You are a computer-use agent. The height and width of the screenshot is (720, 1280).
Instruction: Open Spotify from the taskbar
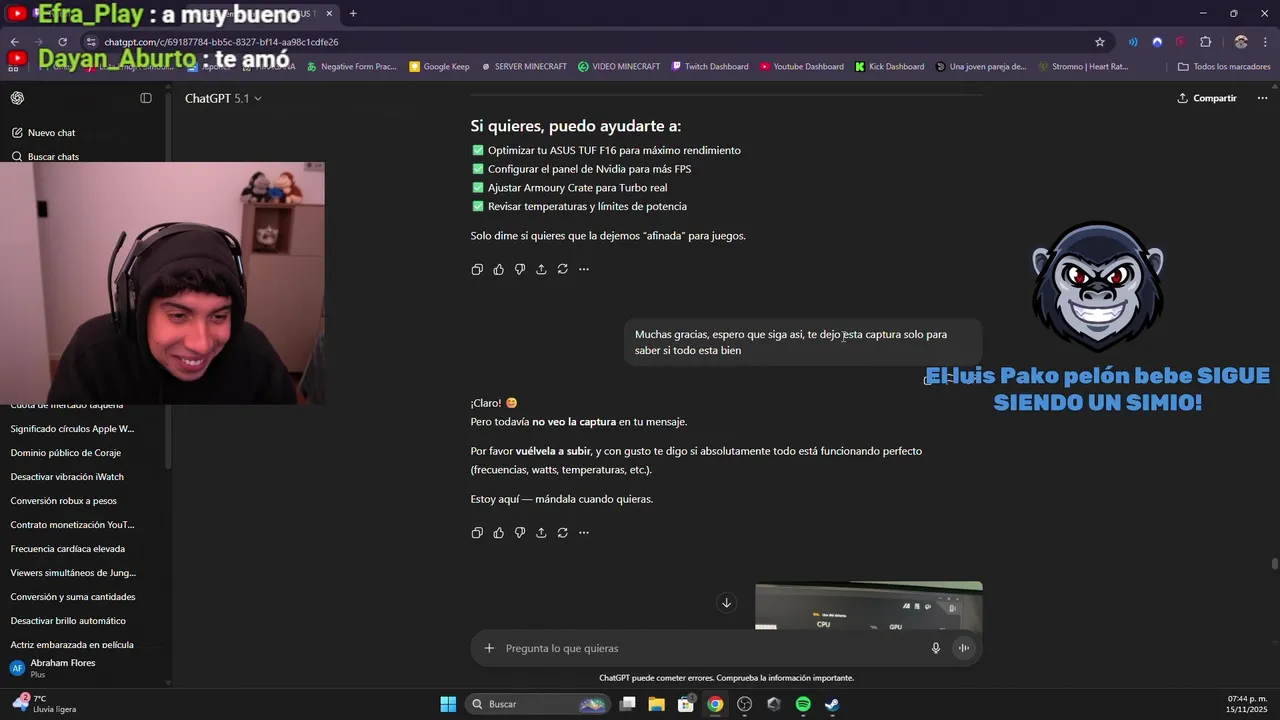click(x=803, y=704)
